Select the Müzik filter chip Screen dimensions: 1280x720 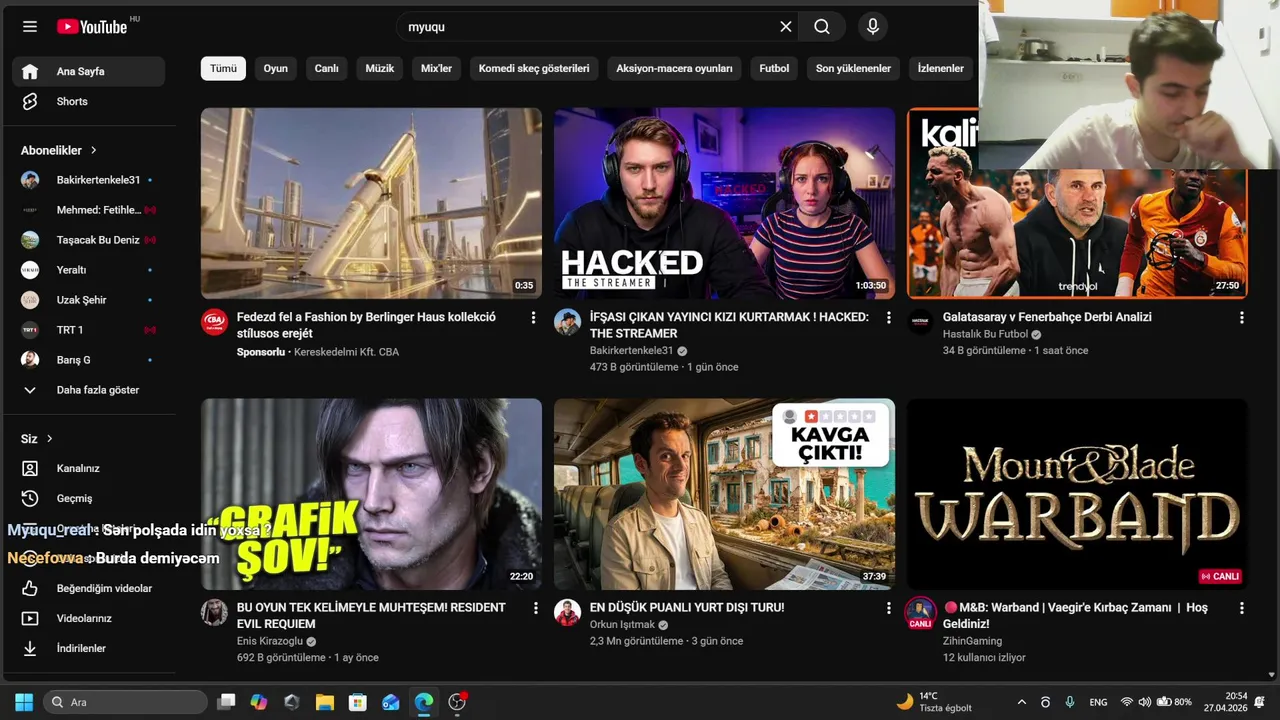pos(380,68)
